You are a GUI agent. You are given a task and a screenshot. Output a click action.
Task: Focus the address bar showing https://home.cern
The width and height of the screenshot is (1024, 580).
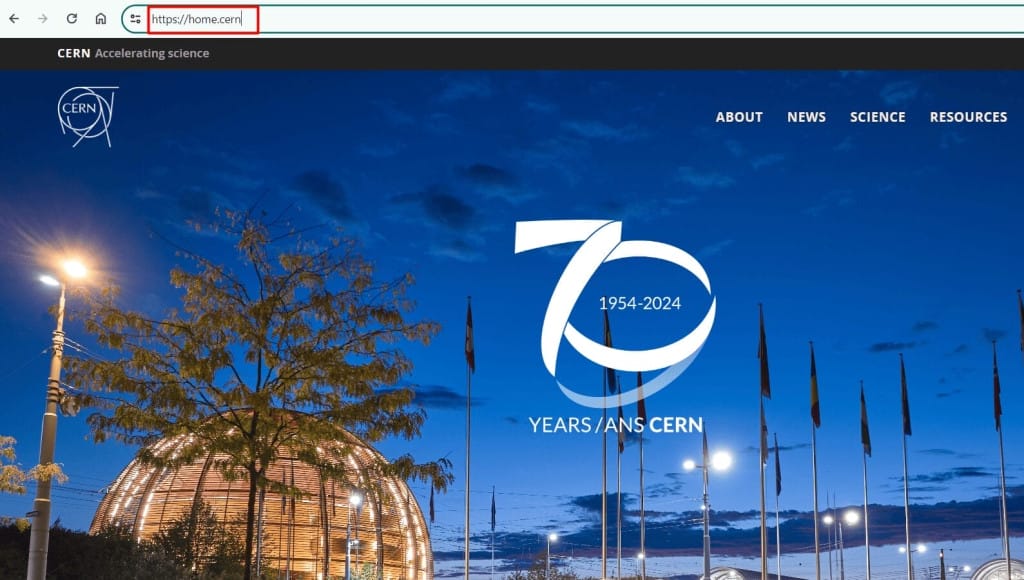point(575,19)
